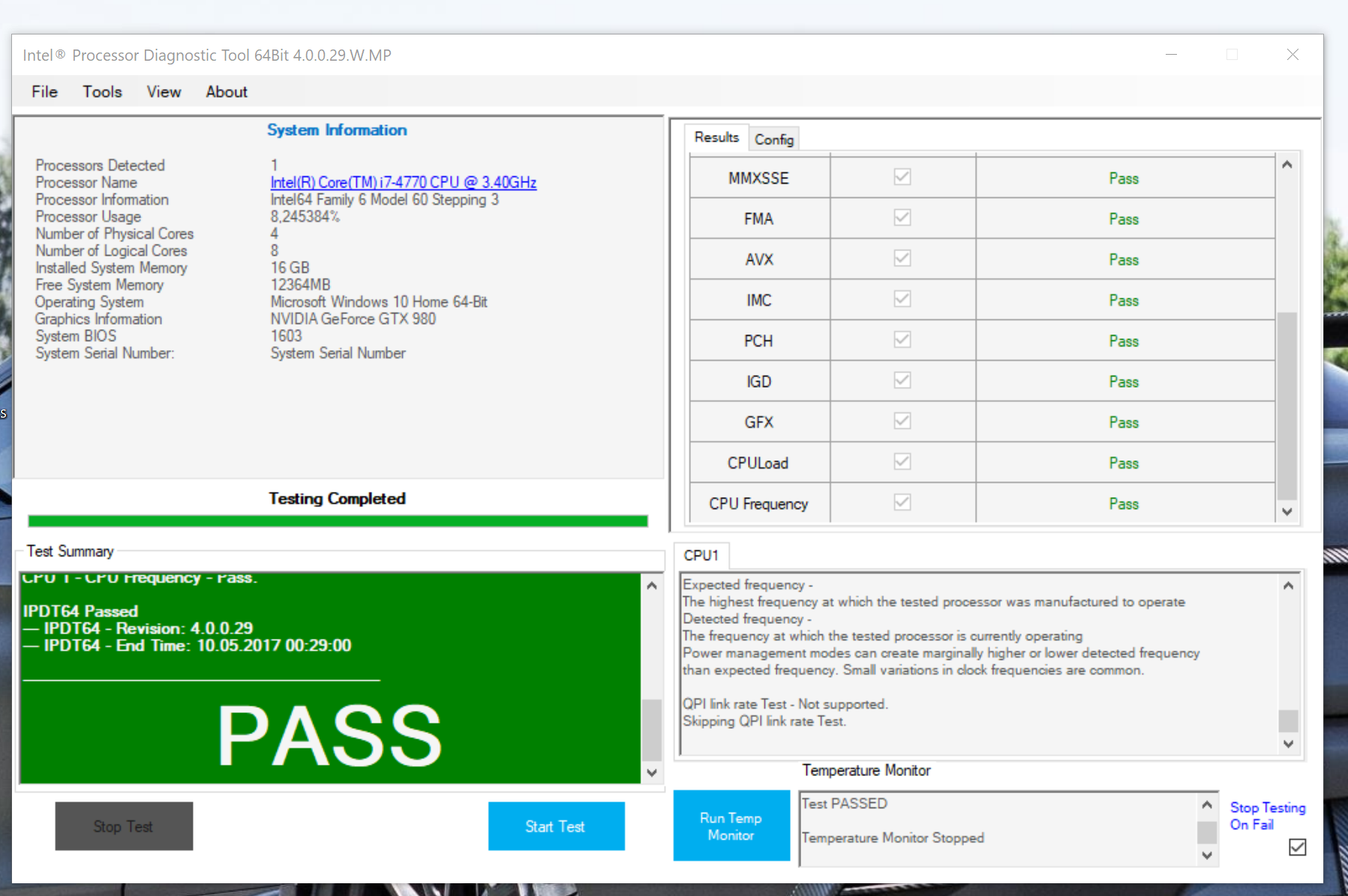
Task: Click the IMC test name cell
Action: 759,300
